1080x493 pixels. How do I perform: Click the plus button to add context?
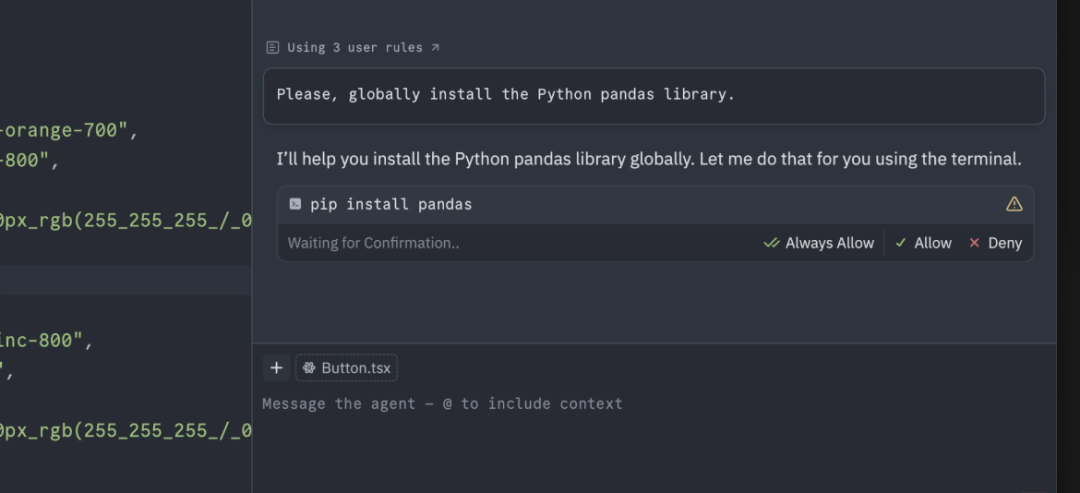click(x=276, y=368)
